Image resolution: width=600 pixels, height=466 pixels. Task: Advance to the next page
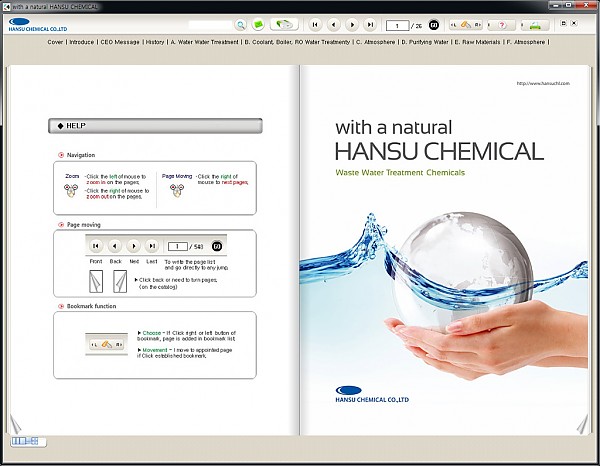point(352,24)
